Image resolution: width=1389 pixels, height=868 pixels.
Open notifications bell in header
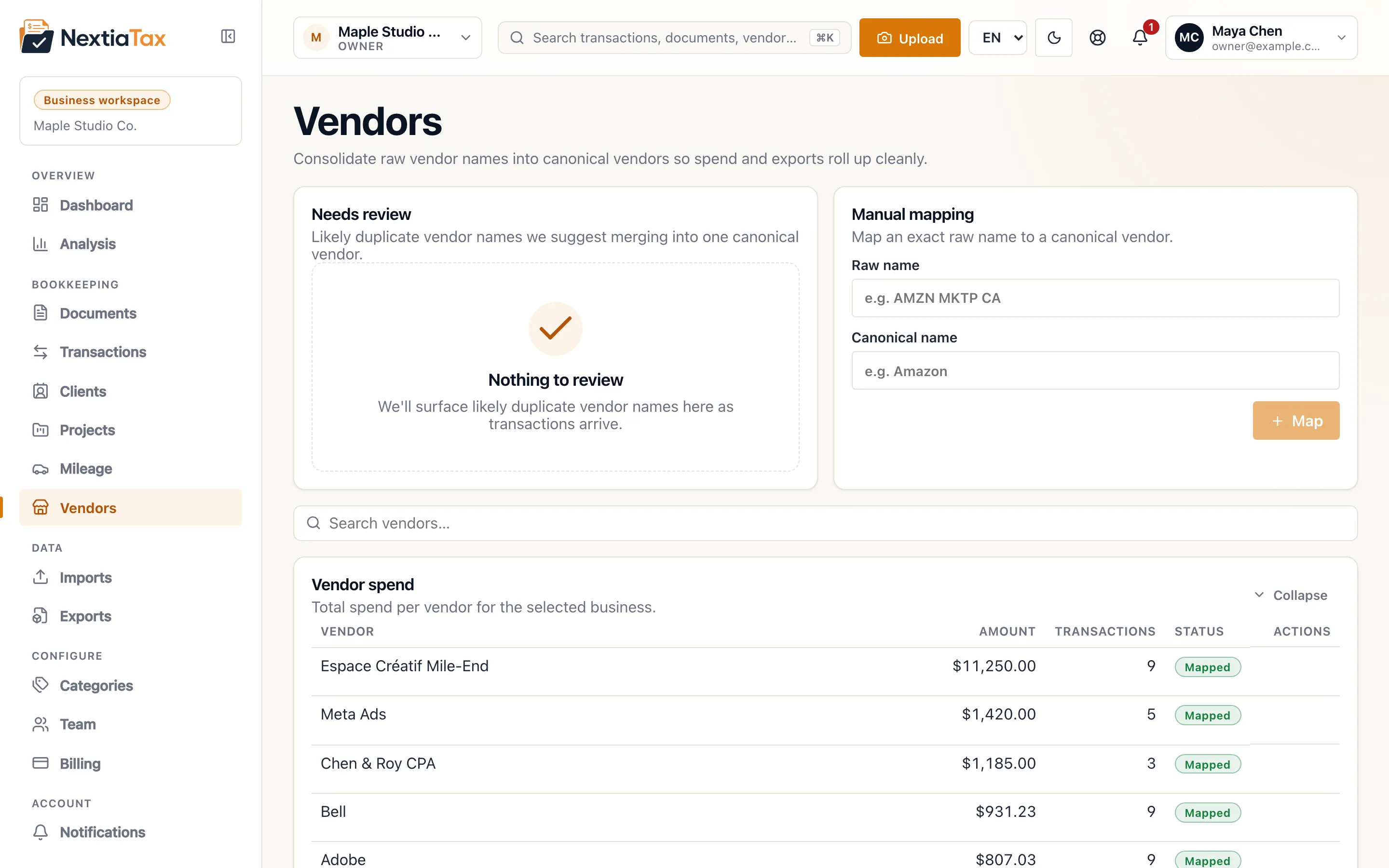coord(1140,38)
